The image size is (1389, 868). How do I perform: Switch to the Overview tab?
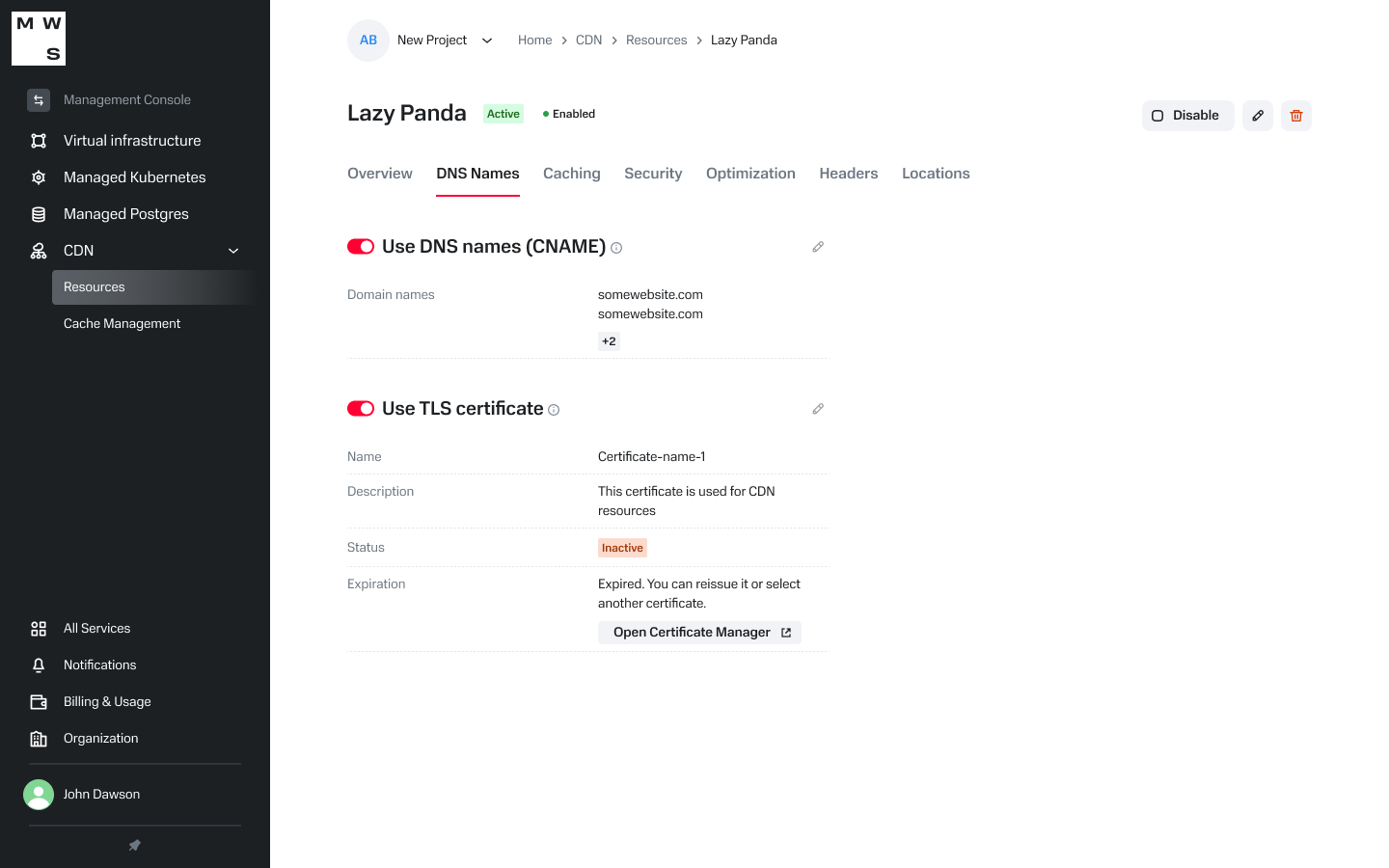(380, 174)
